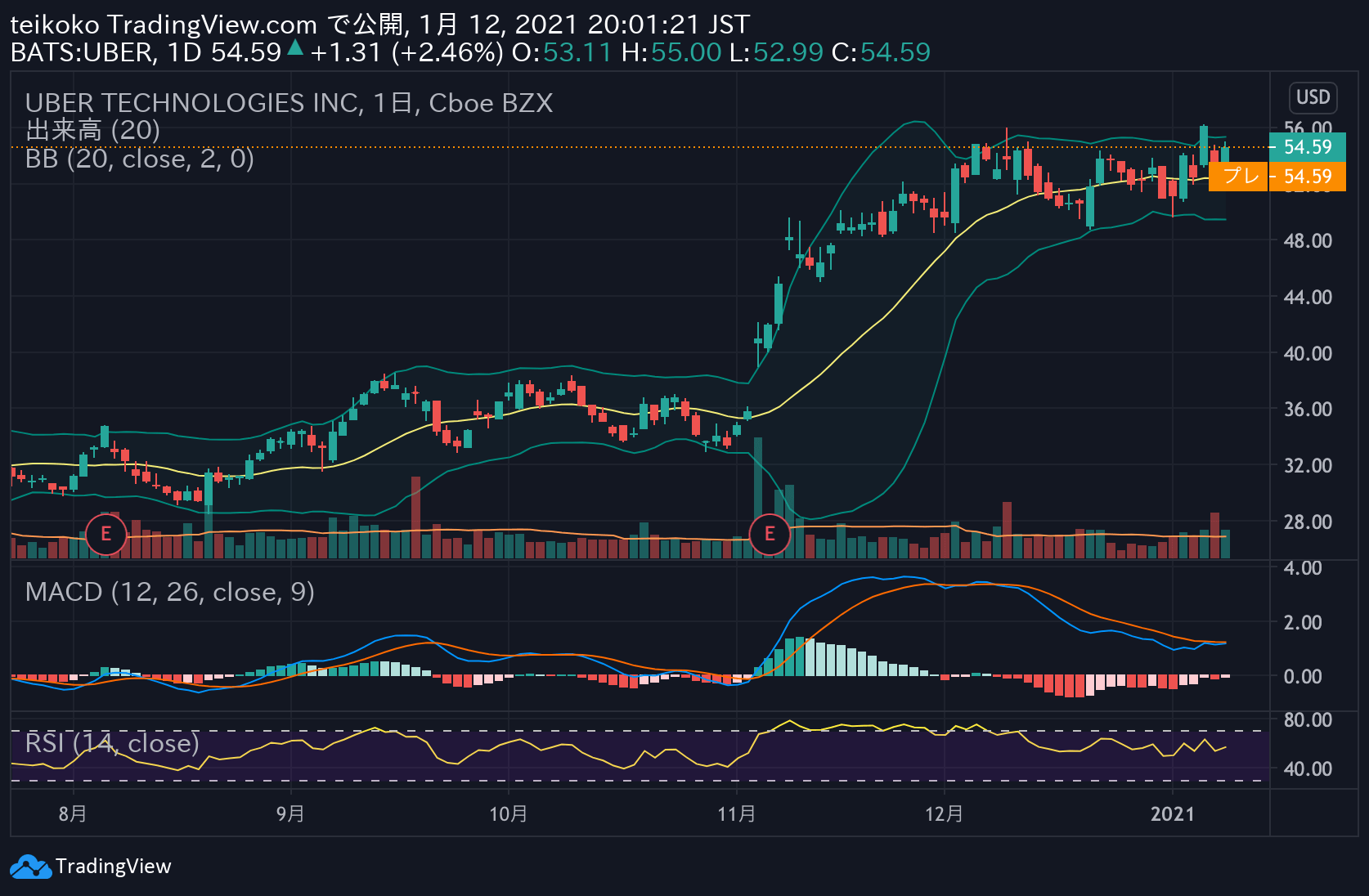
Task: Click the 28.00 price axis label
Action: pos(1308,522)
